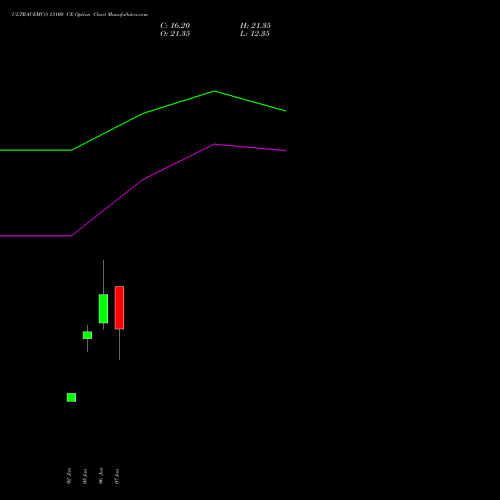Image resolution: width=500 pixels, height=500 pixels.
Task: Click the ULTRACEMCO options chart title
Action: [x=80, y=14]
